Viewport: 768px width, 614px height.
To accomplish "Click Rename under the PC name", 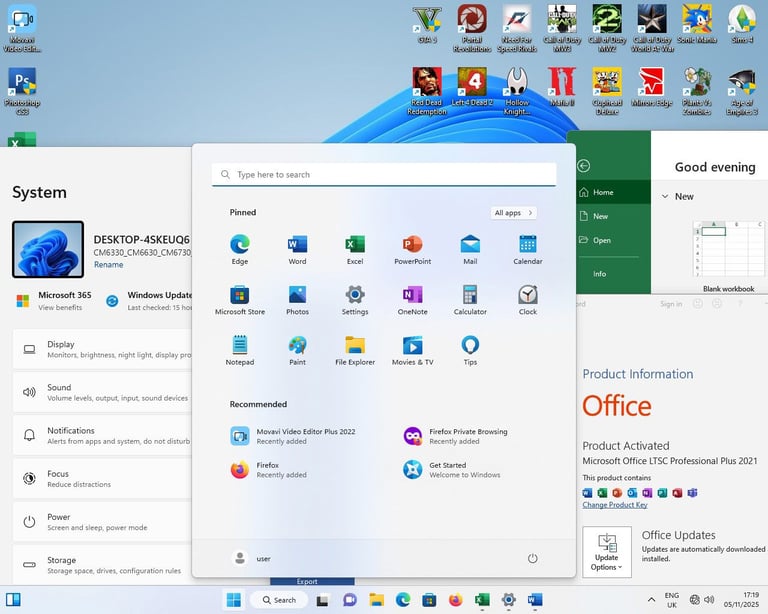I will tap(108, 265).
